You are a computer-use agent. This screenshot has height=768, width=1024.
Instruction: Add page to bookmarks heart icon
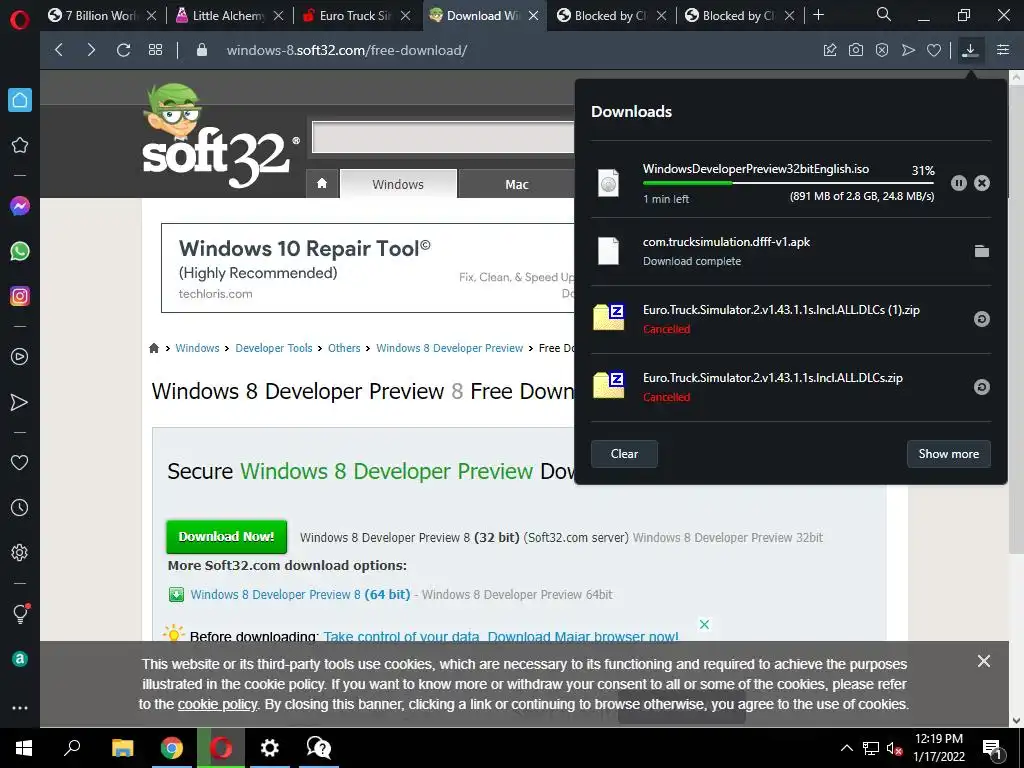click(934, 50)
